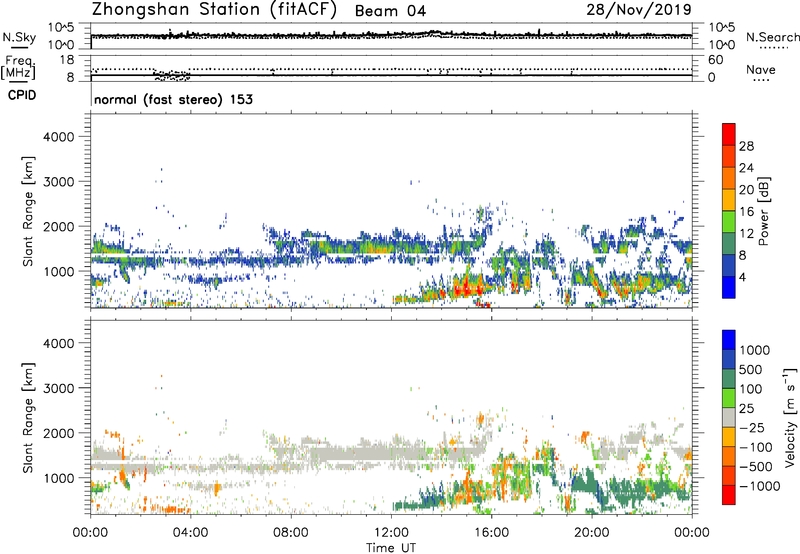Click the Beam 04 label
This screenshot has height=554, width=800.
[390, 11]
